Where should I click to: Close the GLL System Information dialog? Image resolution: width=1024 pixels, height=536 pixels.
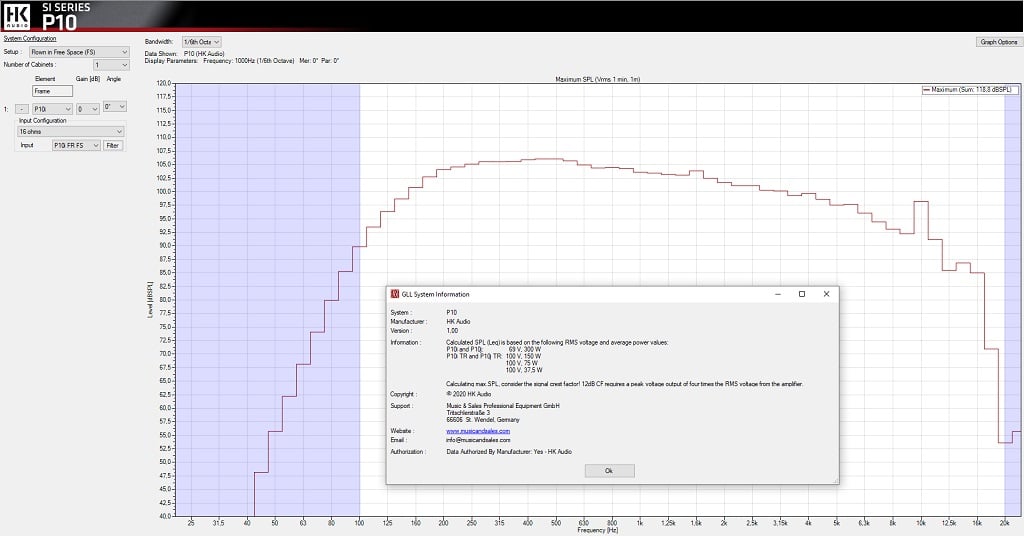pos(826,294)
